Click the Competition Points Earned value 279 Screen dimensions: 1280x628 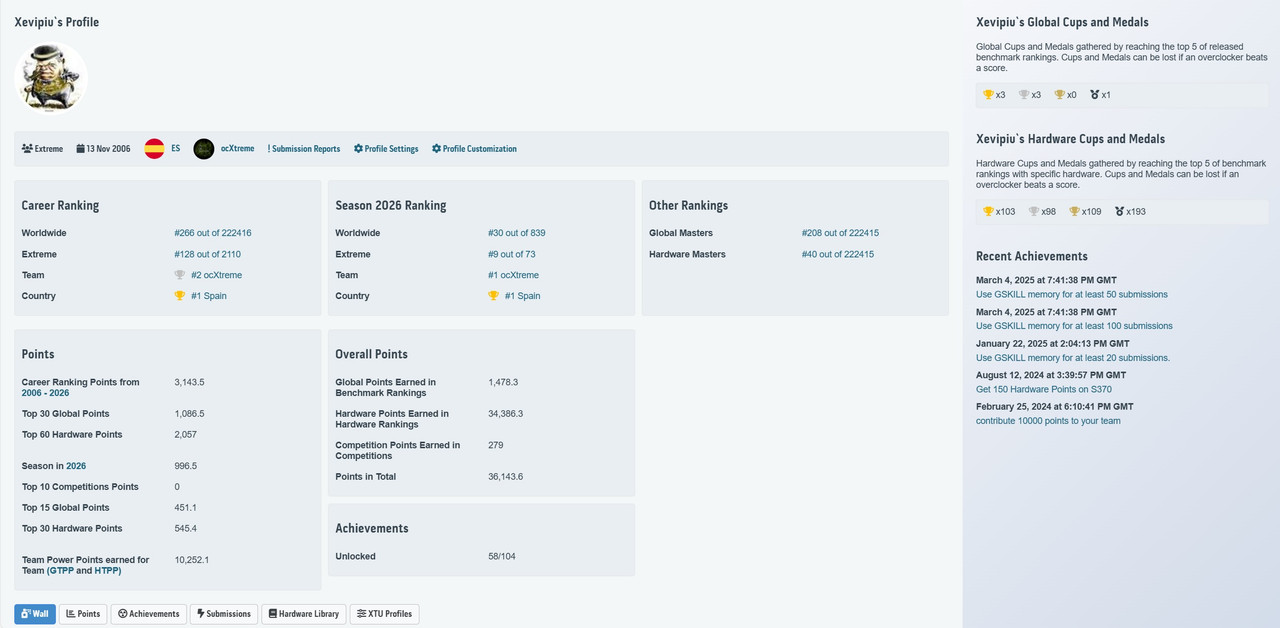[496, 445]
